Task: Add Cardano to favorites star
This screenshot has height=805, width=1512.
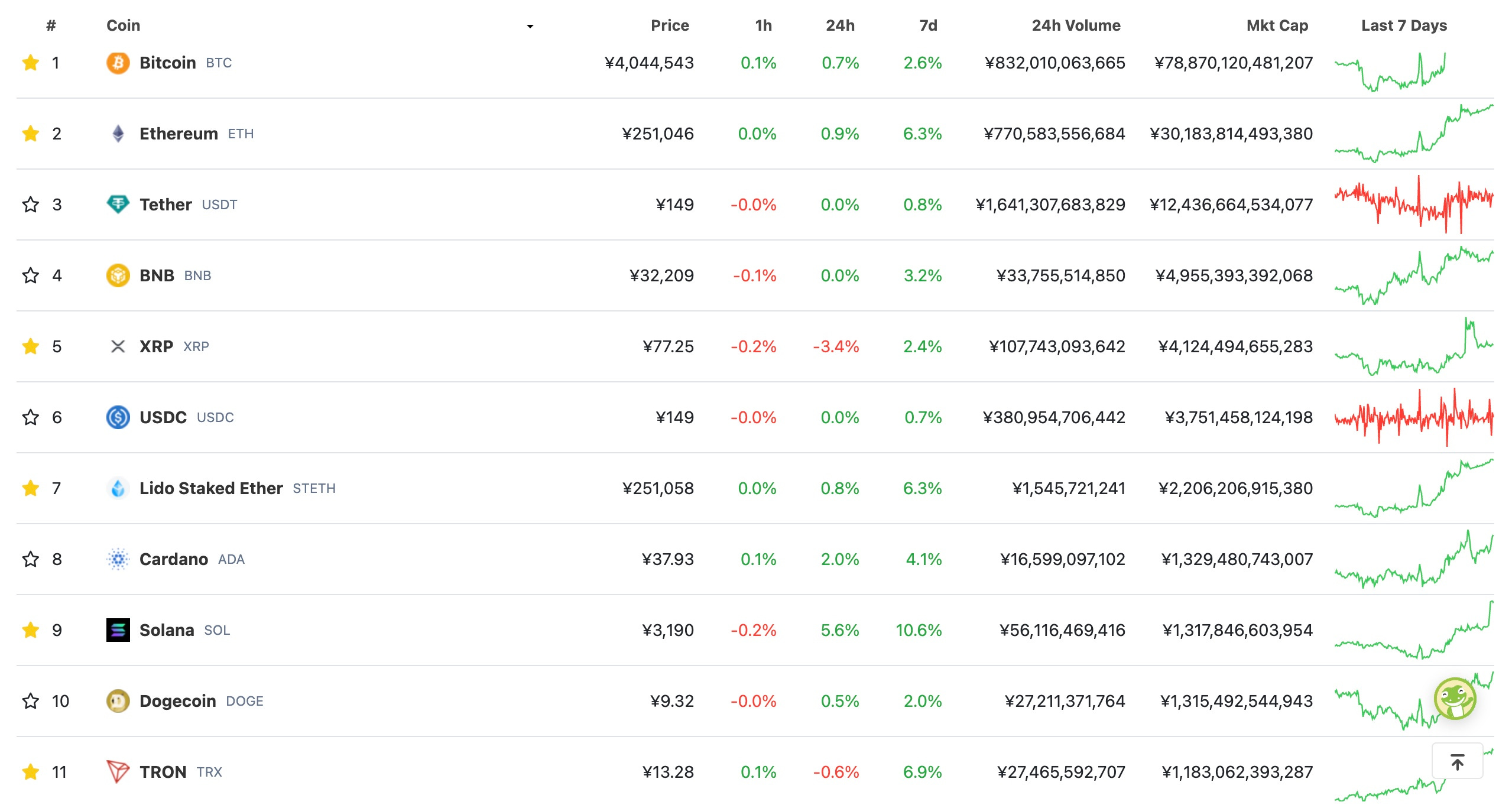Action: point(31,559)
